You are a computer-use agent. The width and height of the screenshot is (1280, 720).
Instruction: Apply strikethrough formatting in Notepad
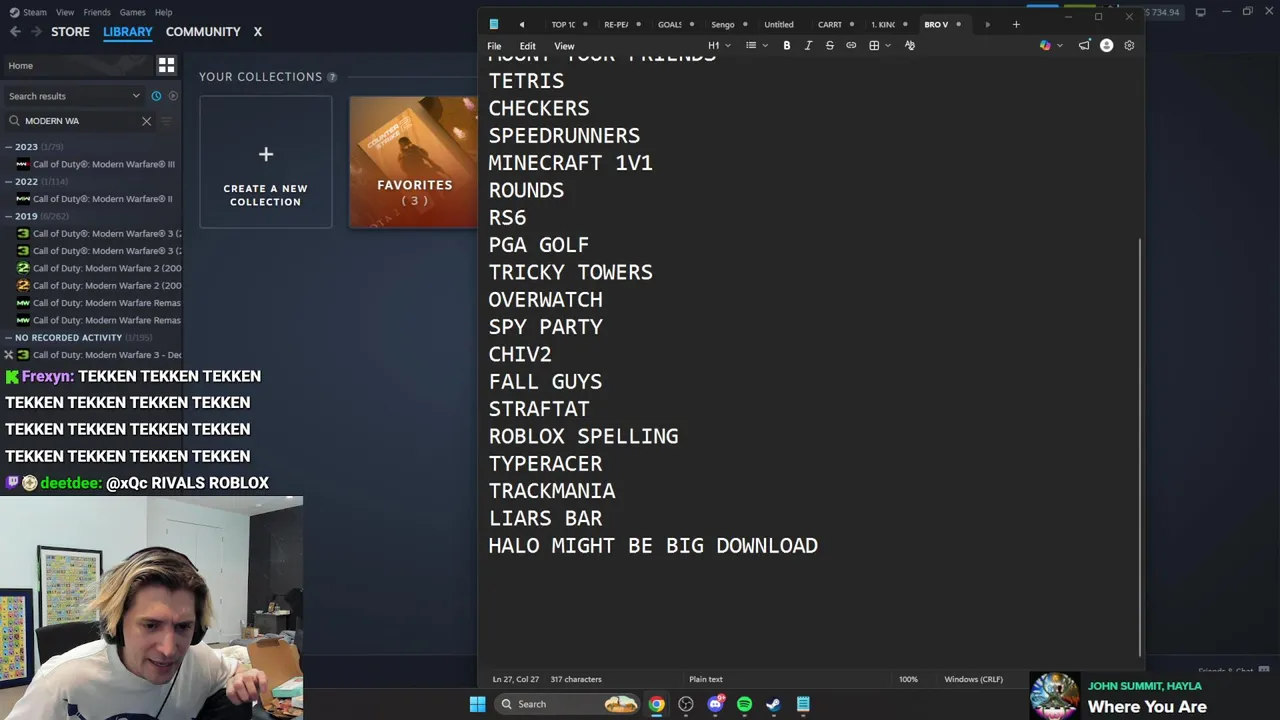[829, 45]
